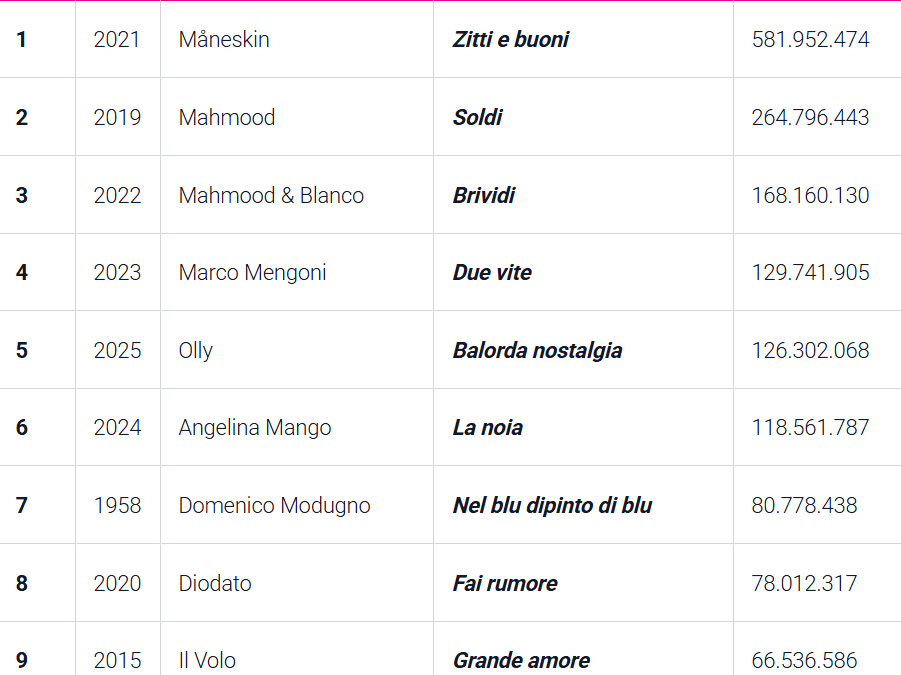Viewport: 901px width, 675px height.
Task: Click the song title "Grande amore"
Action: 521,661
